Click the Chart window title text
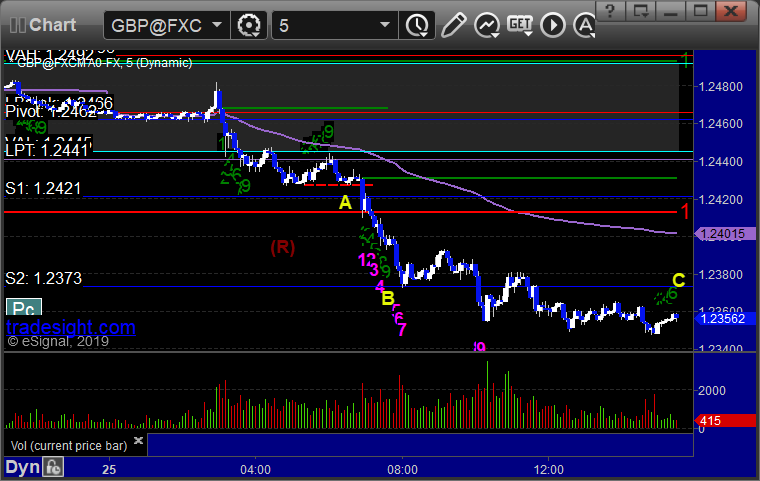Screen dimensions: 760x481 (52, 25)
